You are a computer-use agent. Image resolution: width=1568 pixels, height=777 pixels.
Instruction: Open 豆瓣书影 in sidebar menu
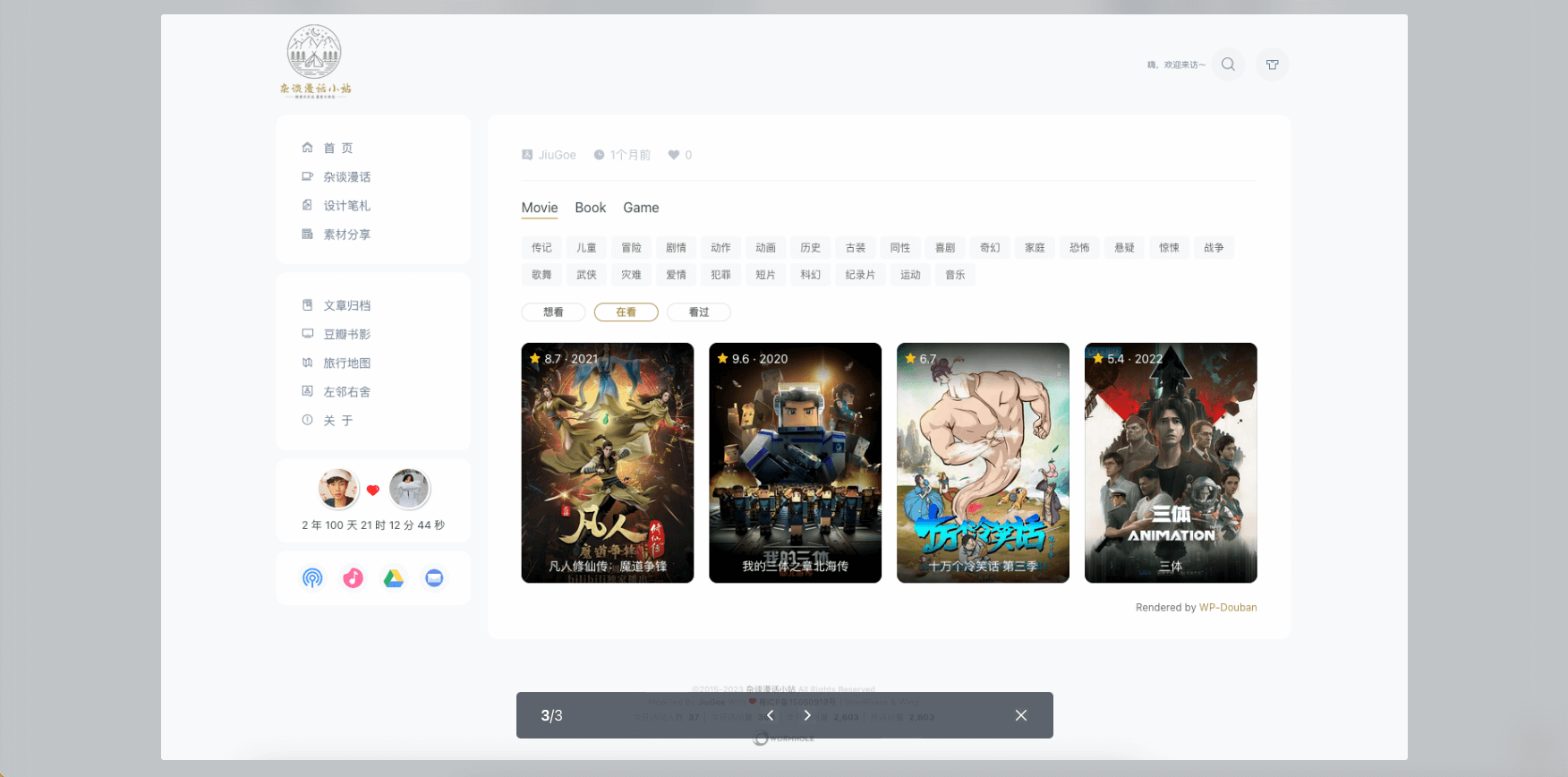pos(346,334)
